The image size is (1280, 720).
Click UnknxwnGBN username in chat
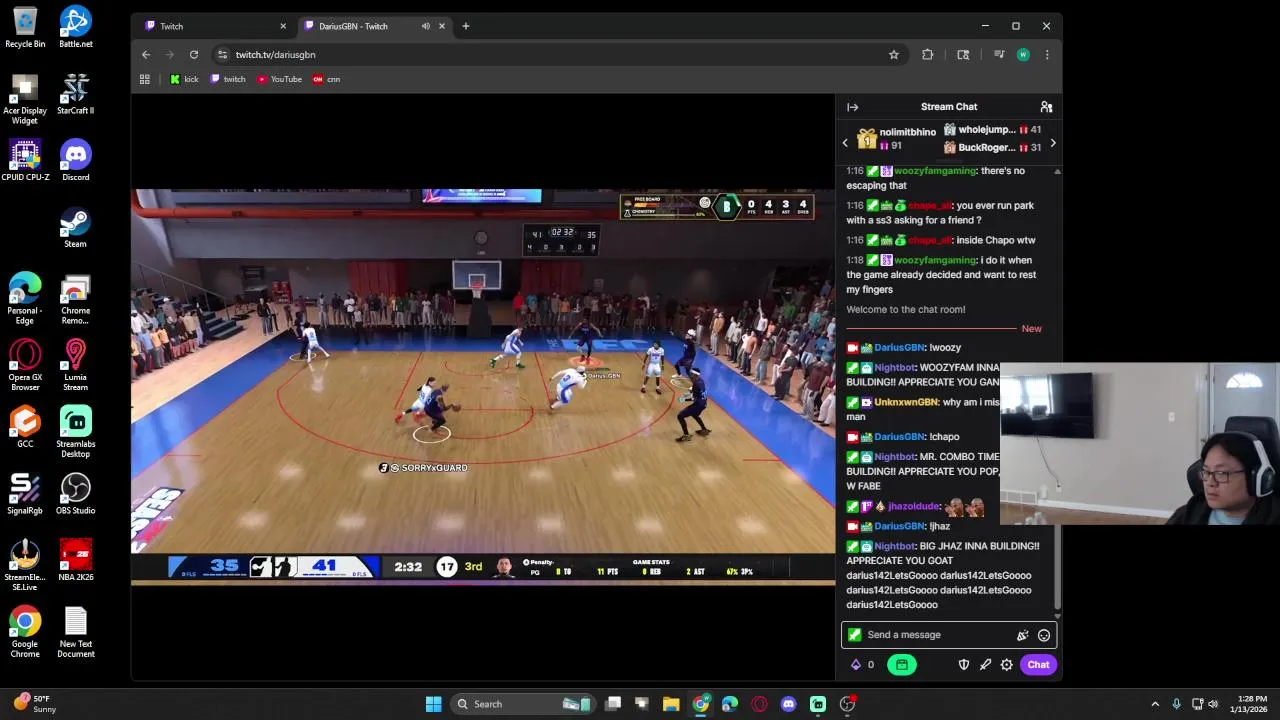click(x=906, y=402)
